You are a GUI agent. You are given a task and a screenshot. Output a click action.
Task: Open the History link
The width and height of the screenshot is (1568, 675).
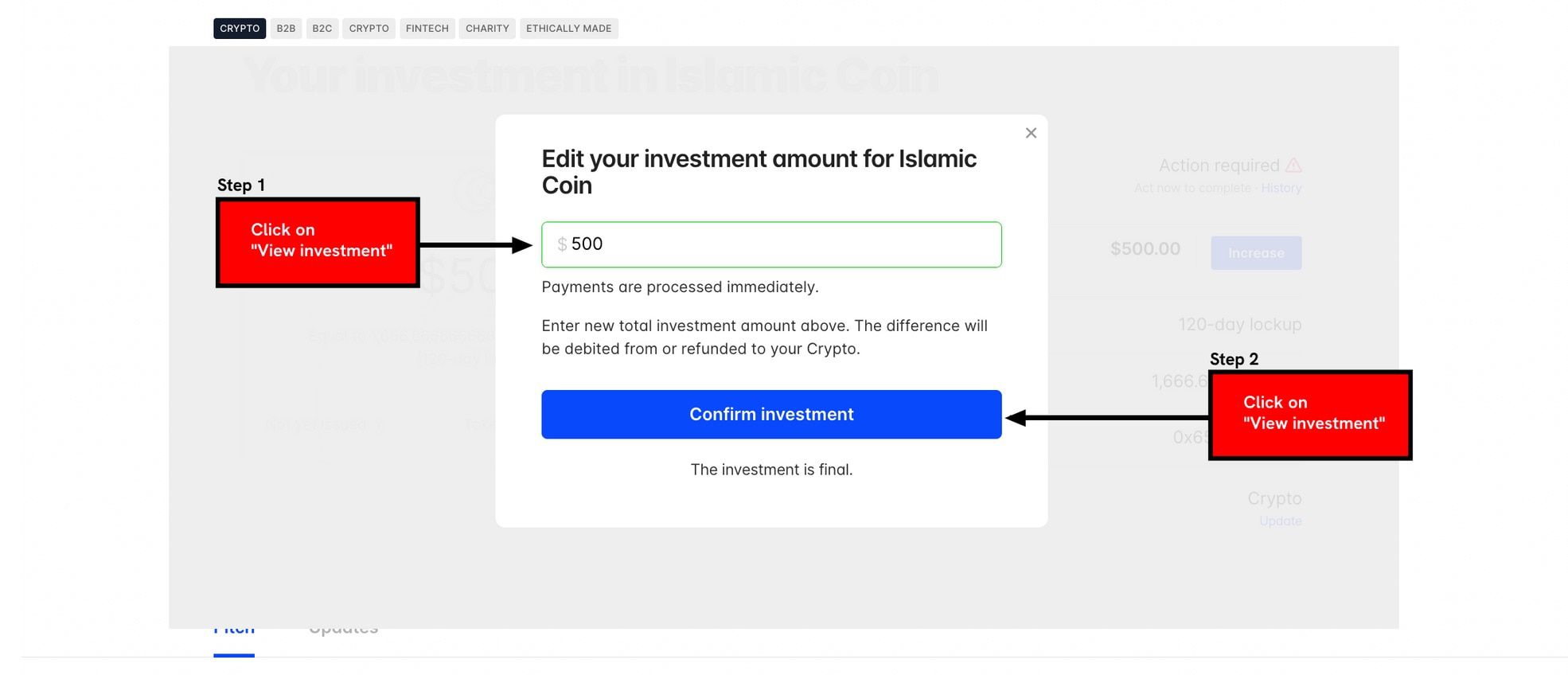[1281, 188]
